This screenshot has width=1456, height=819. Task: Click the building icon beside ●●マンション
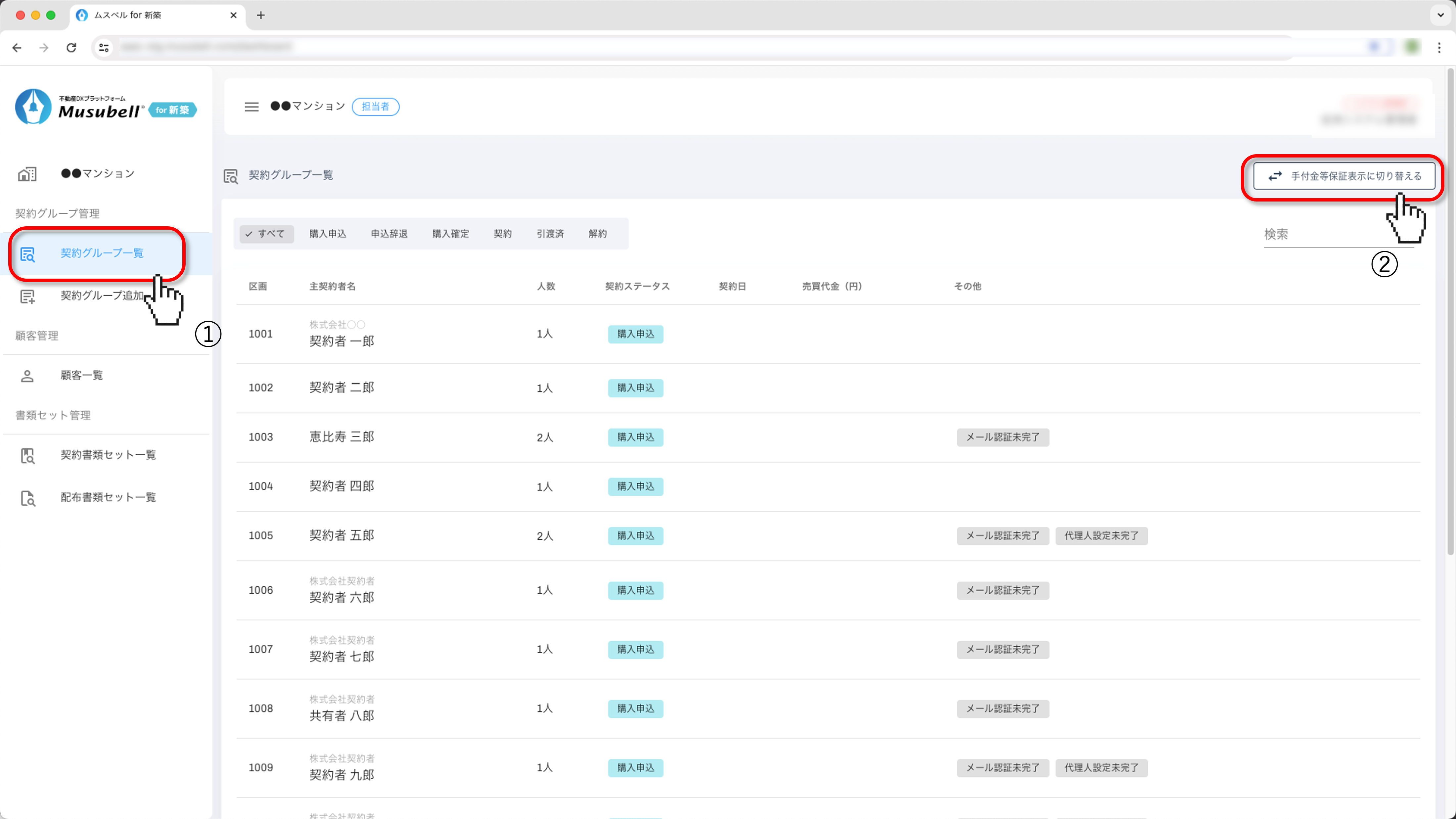pos(27,173)
